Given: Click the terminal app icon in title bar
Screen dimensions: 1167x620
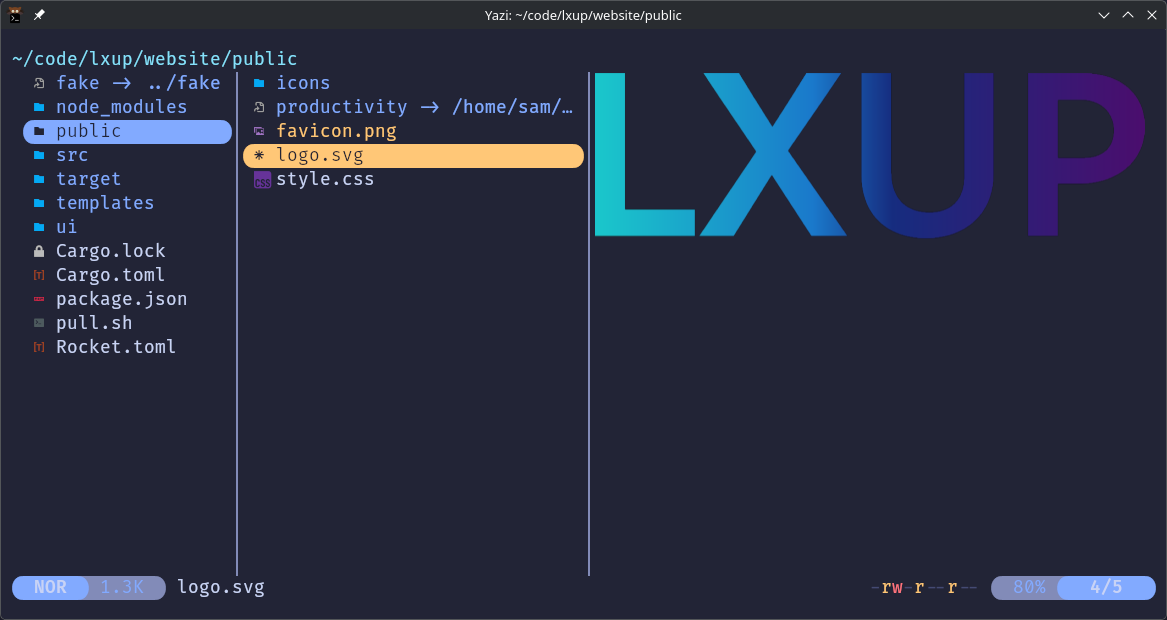Looking at the screenshot, I should (x=16, y=15).
